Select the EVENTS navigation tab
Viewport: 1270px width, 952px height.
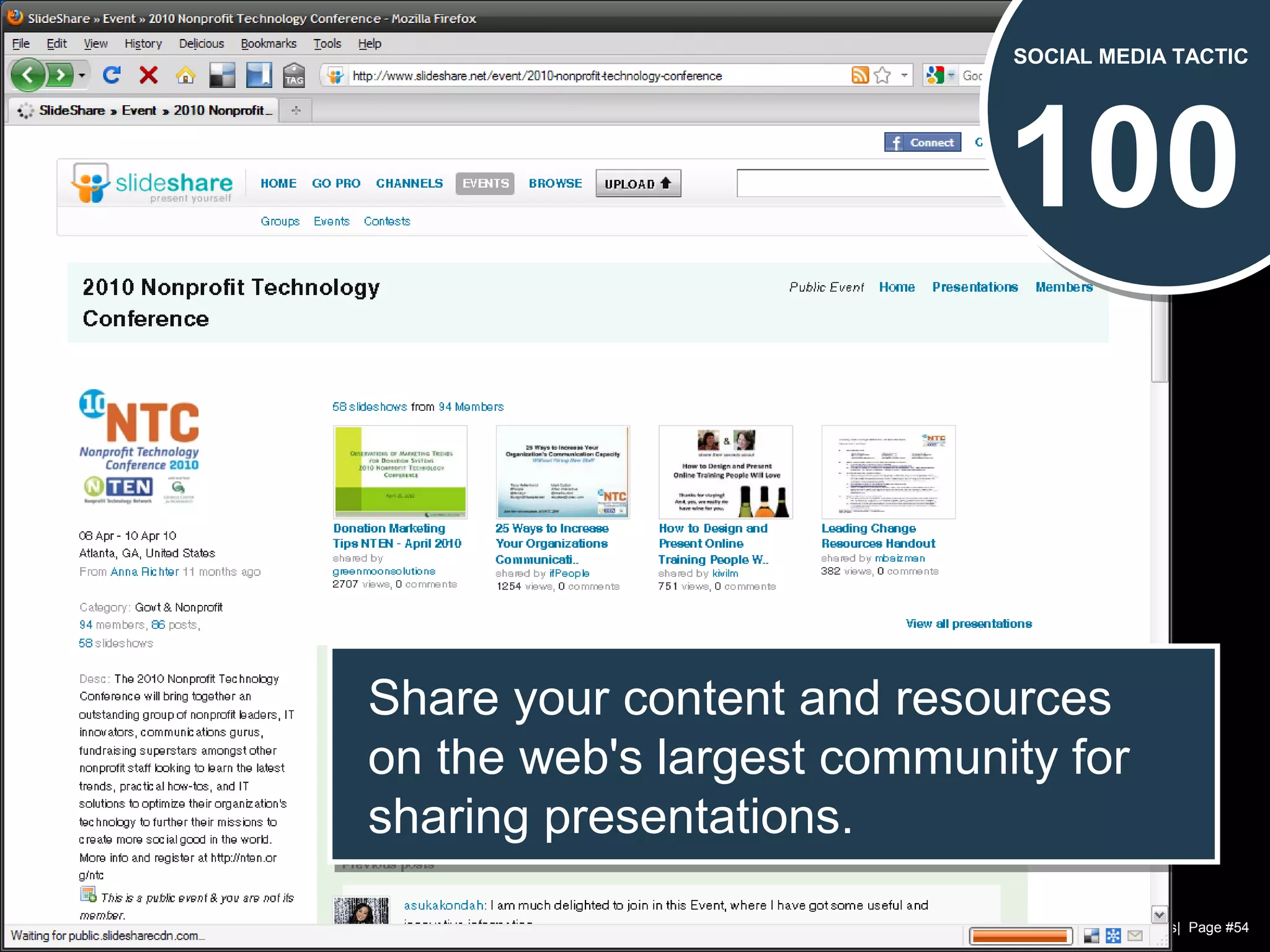(x=485, y=183)
